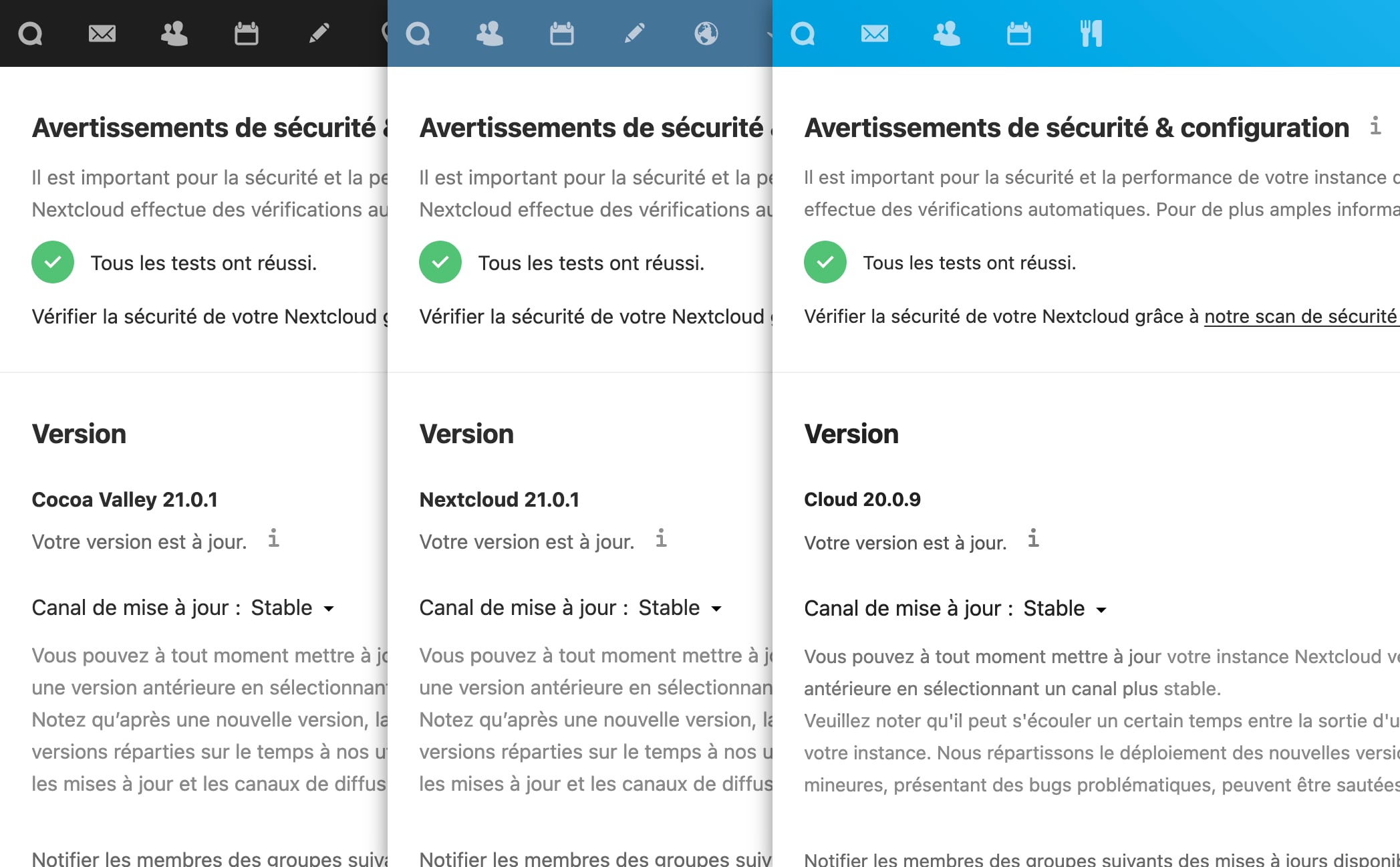The height and width of the screenshot is (867, 1400).
Task: Open Contacts in the slate-blue header
Action: pos(490,33)
